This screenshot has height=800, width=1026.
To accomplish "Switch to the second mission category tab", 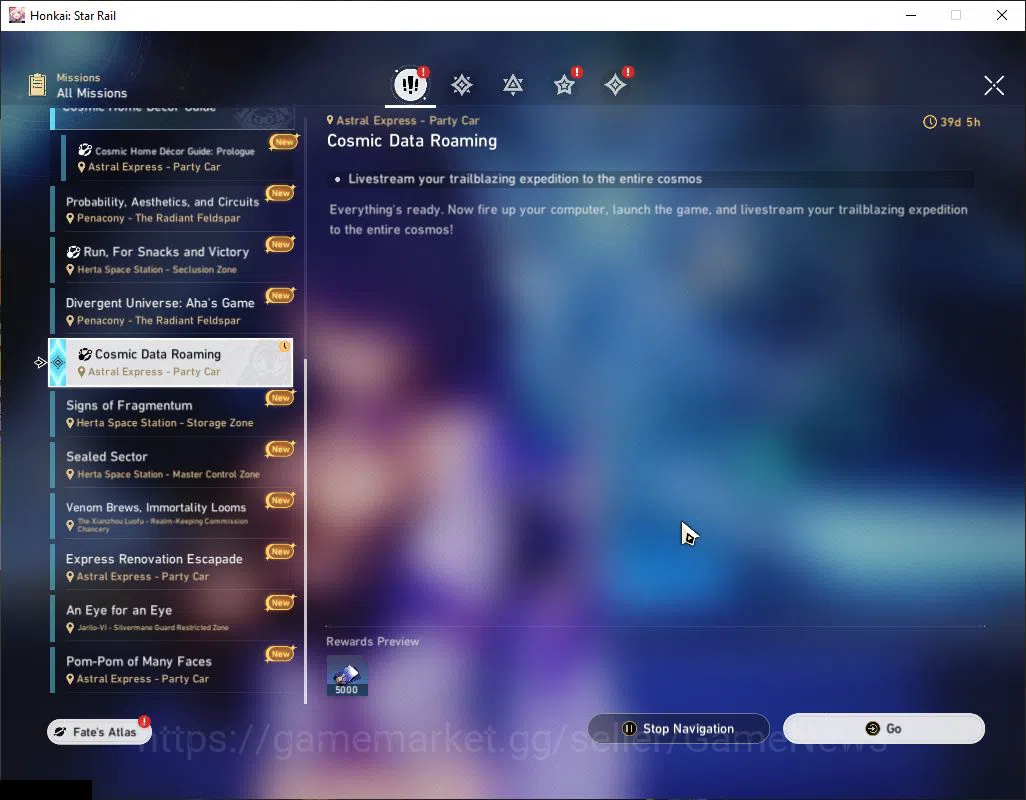I will pyautogui.click(x=461, y=84).
